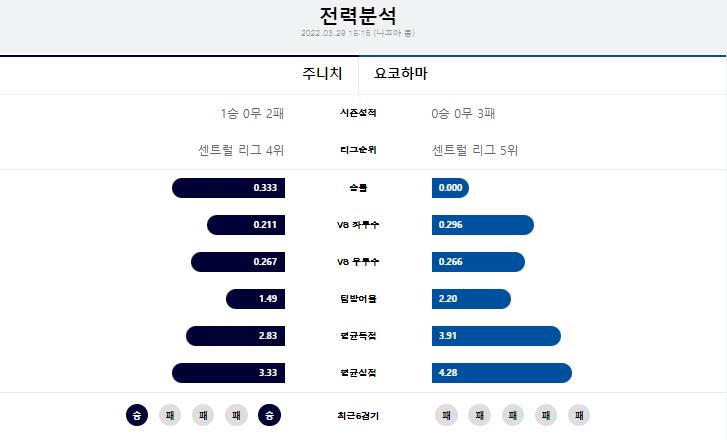727x440 pixels.
Task: Click 요코하마's first loss (패) result badge
Action: (x=446, y=415)
